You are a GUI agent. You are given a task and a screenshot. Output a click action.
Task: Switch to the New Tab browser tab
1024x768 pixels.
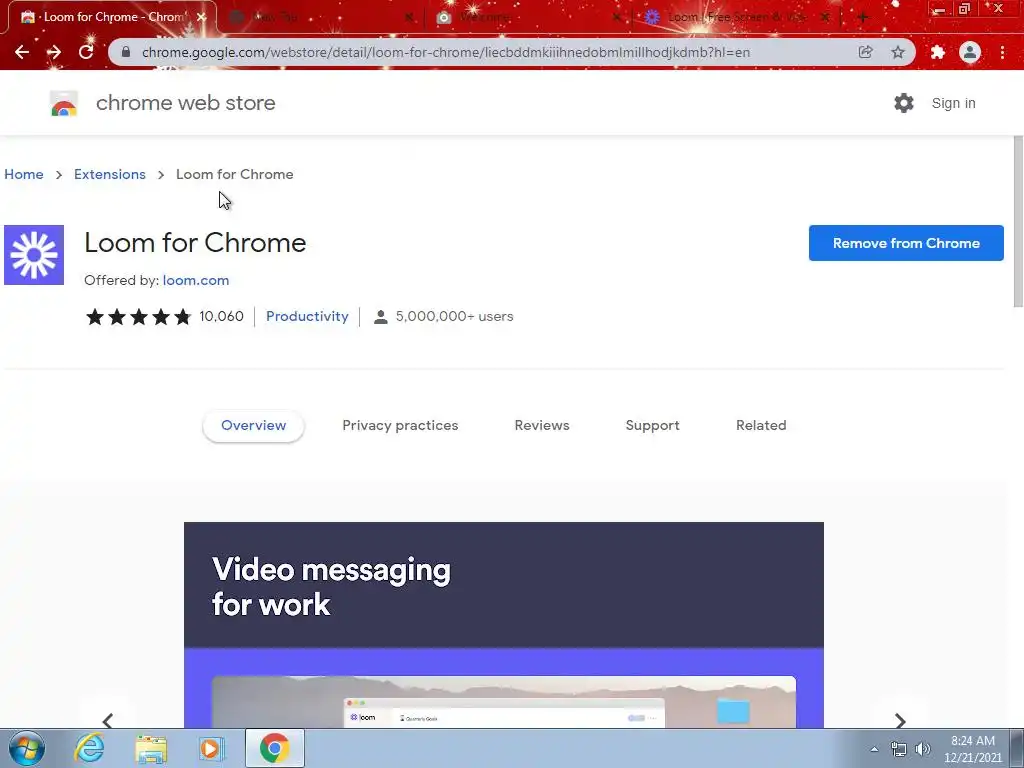tap(320, 18)
